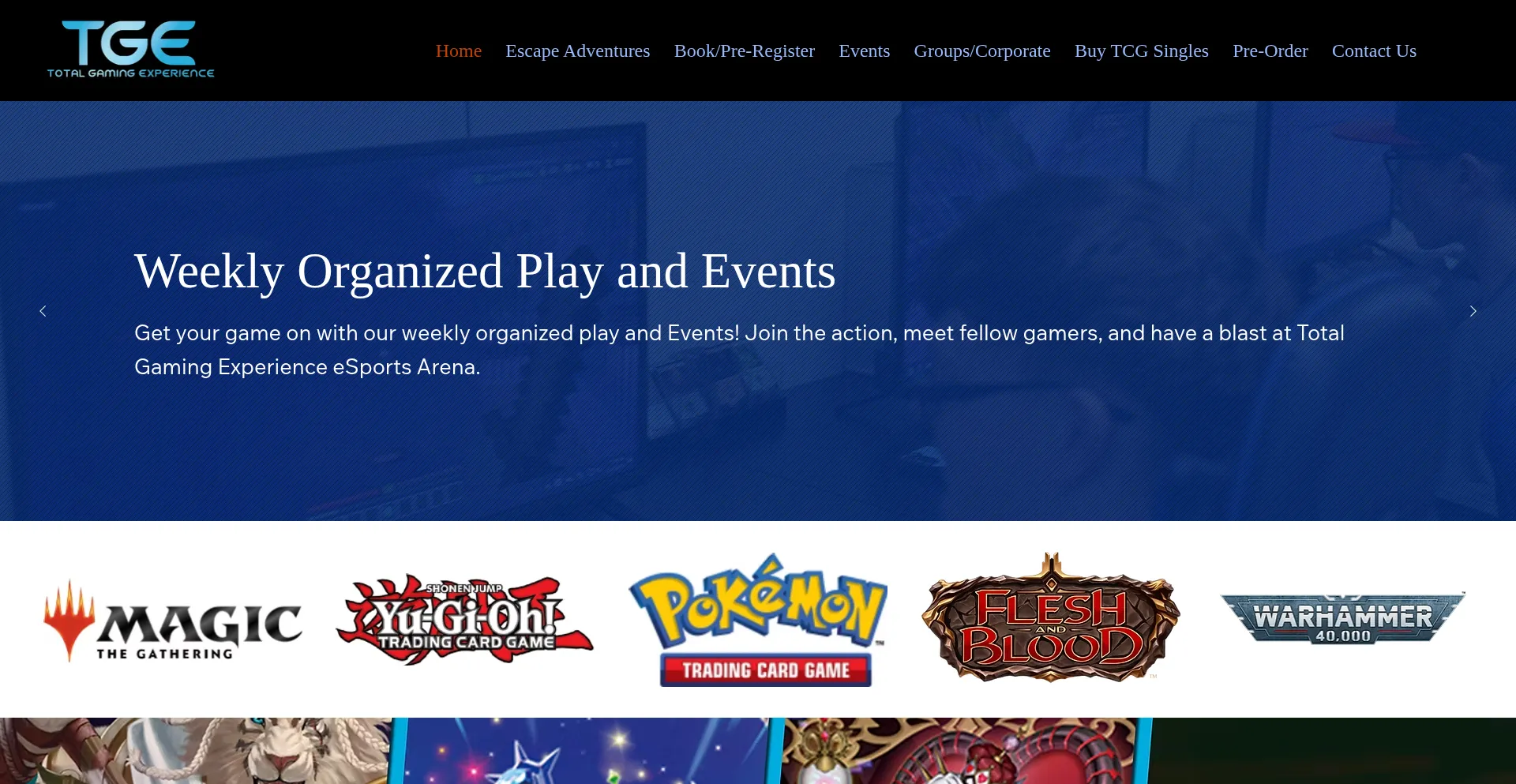Viewport: 1516px width, 784px height.
Task: Advance slideshow with right arrow
Action: [1473, 311]
